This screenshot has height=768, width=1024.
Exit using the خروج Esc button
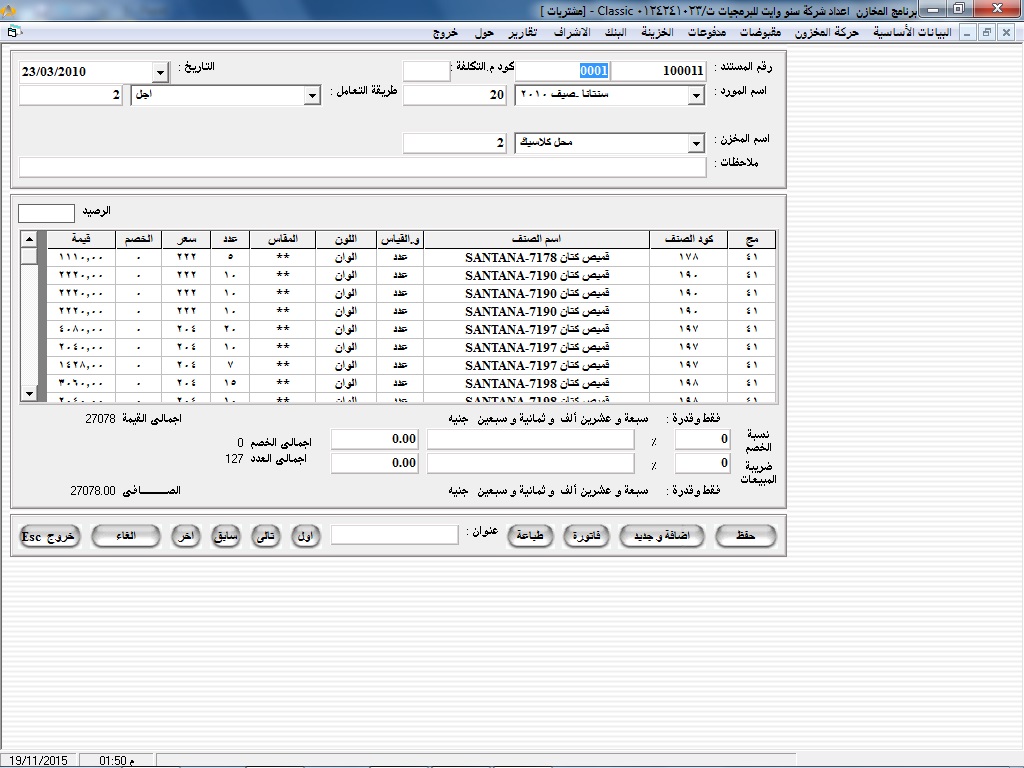tap(49, 537)
